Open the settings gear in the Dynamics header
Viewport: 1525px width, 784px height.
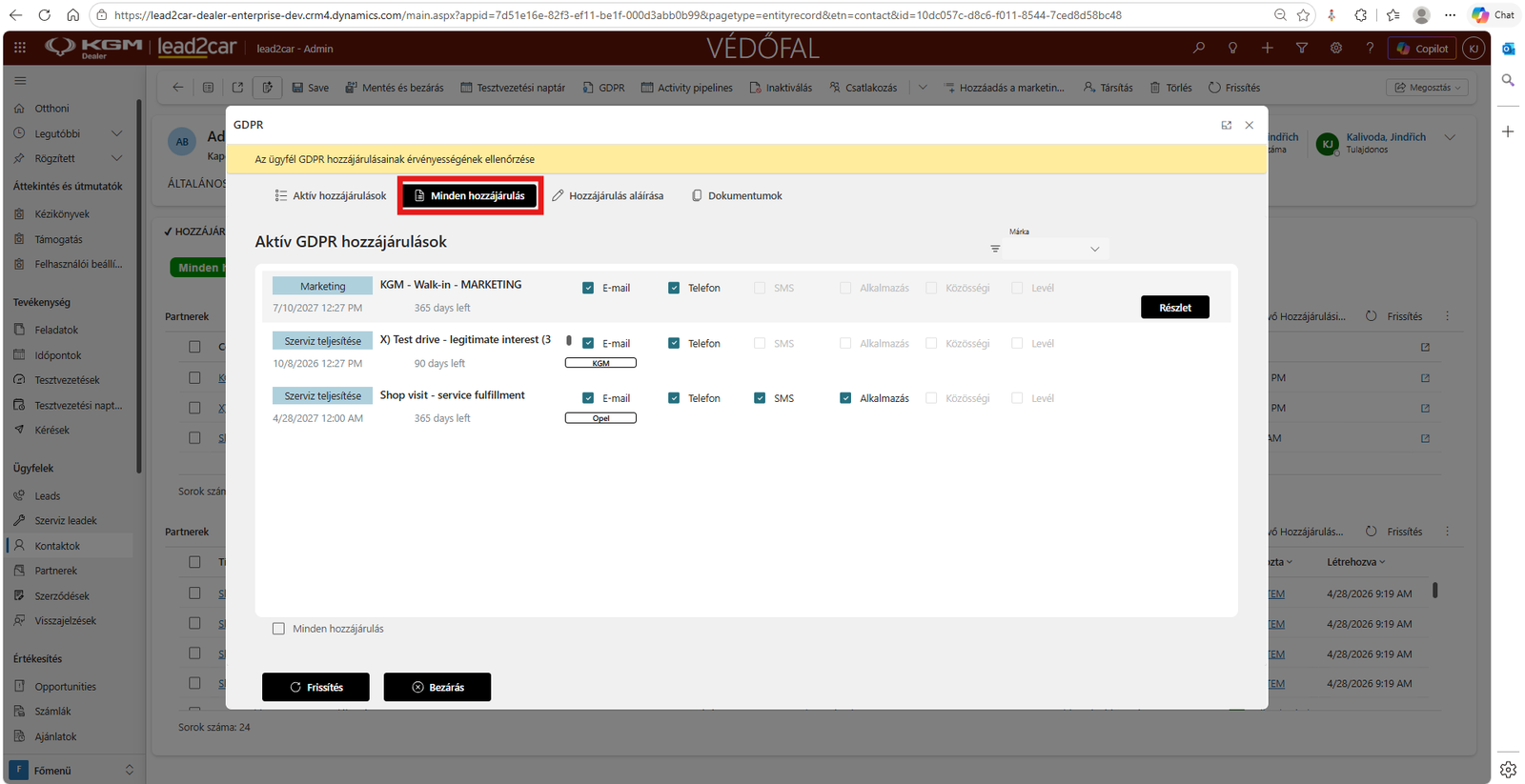1336,48
